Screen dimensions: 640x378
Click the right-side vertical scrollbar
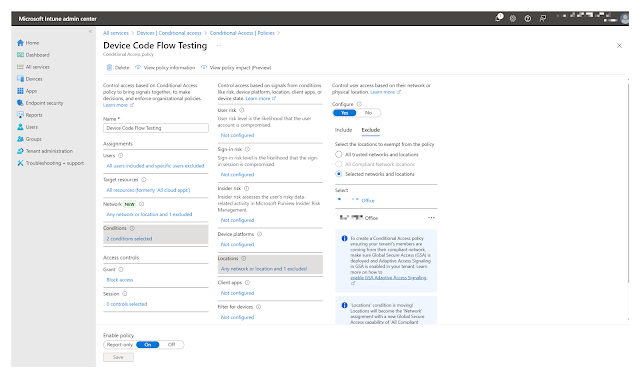tap(628, 184)
